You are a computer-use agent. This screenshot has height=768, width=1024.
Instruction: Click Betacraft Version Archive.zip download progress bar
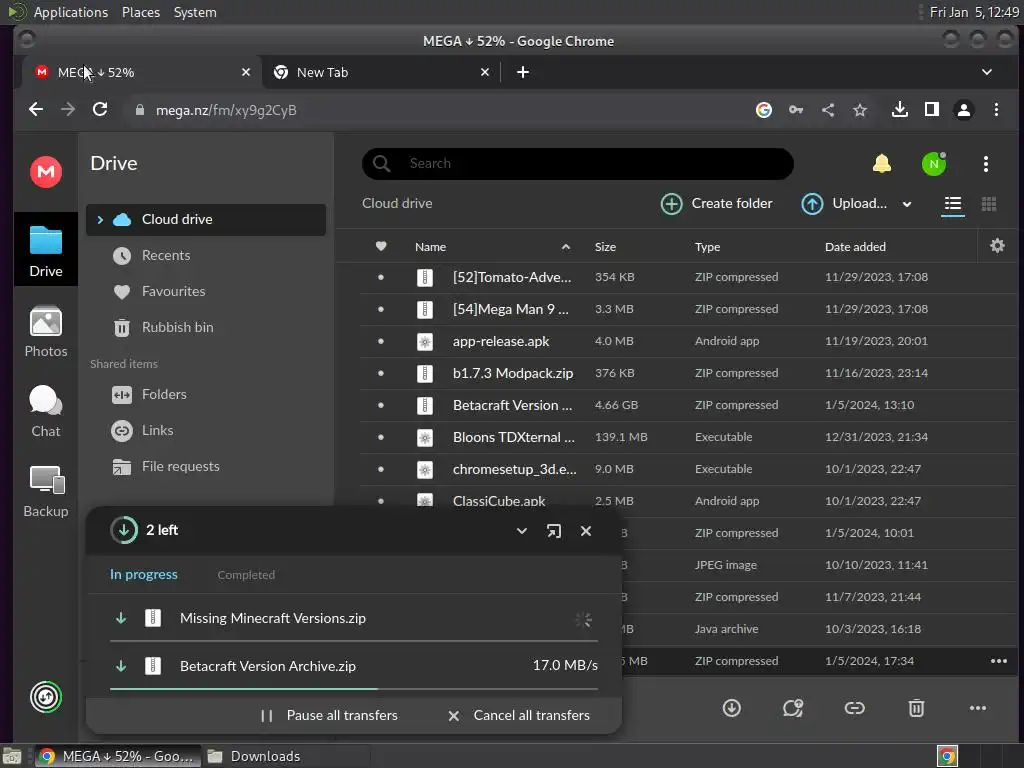(354, 688)
